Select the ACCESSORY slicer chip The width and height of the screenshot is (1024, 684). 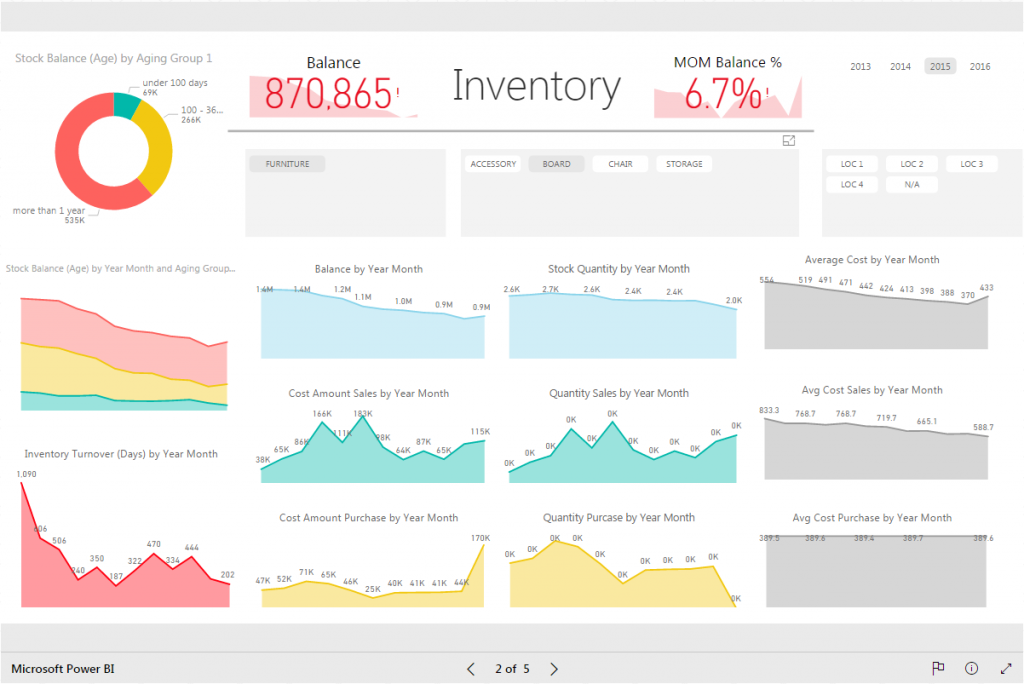point(493,164)
